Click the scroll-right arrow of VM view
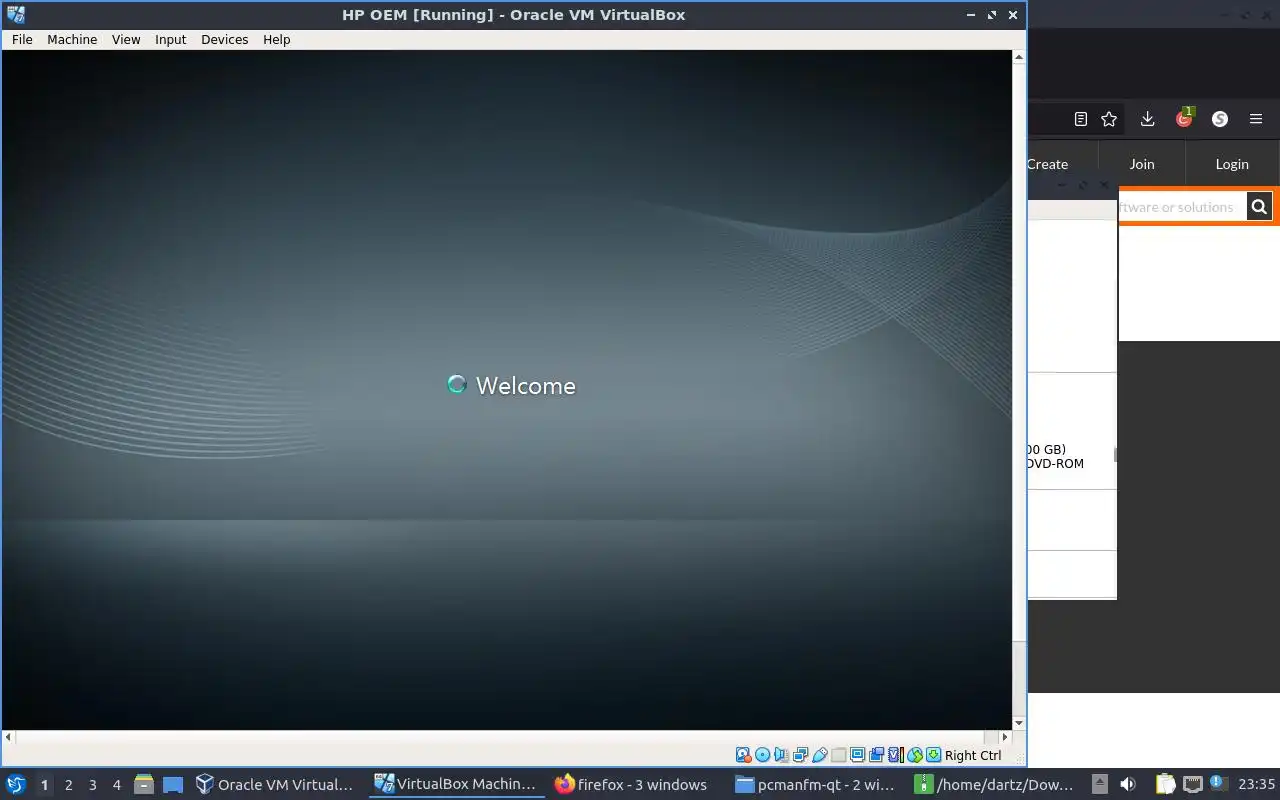Viewport: 1280px width, 800px height. [x=1007, y=737]
